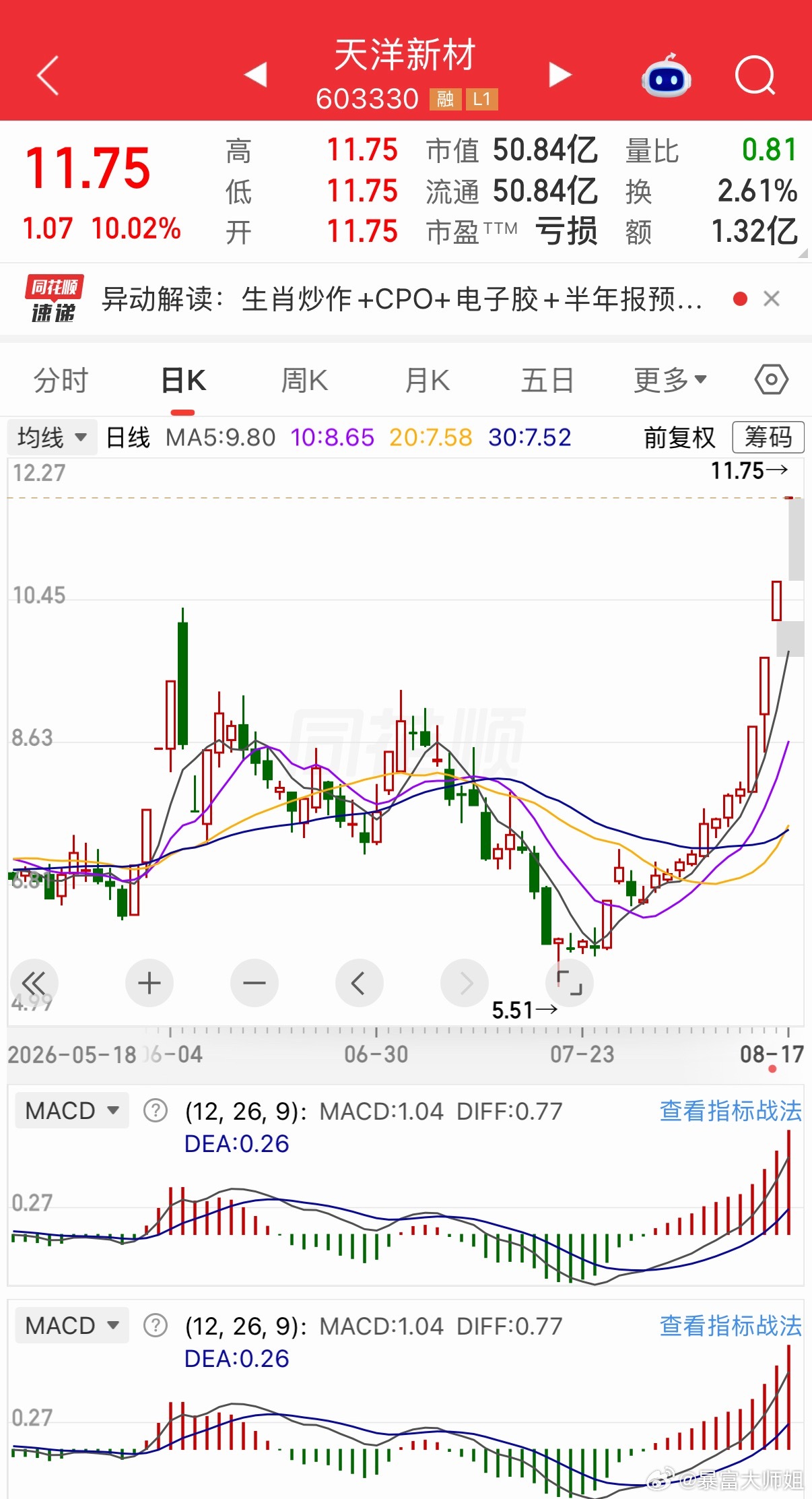Open the 均线 indicator dropdown

point(52,437)
